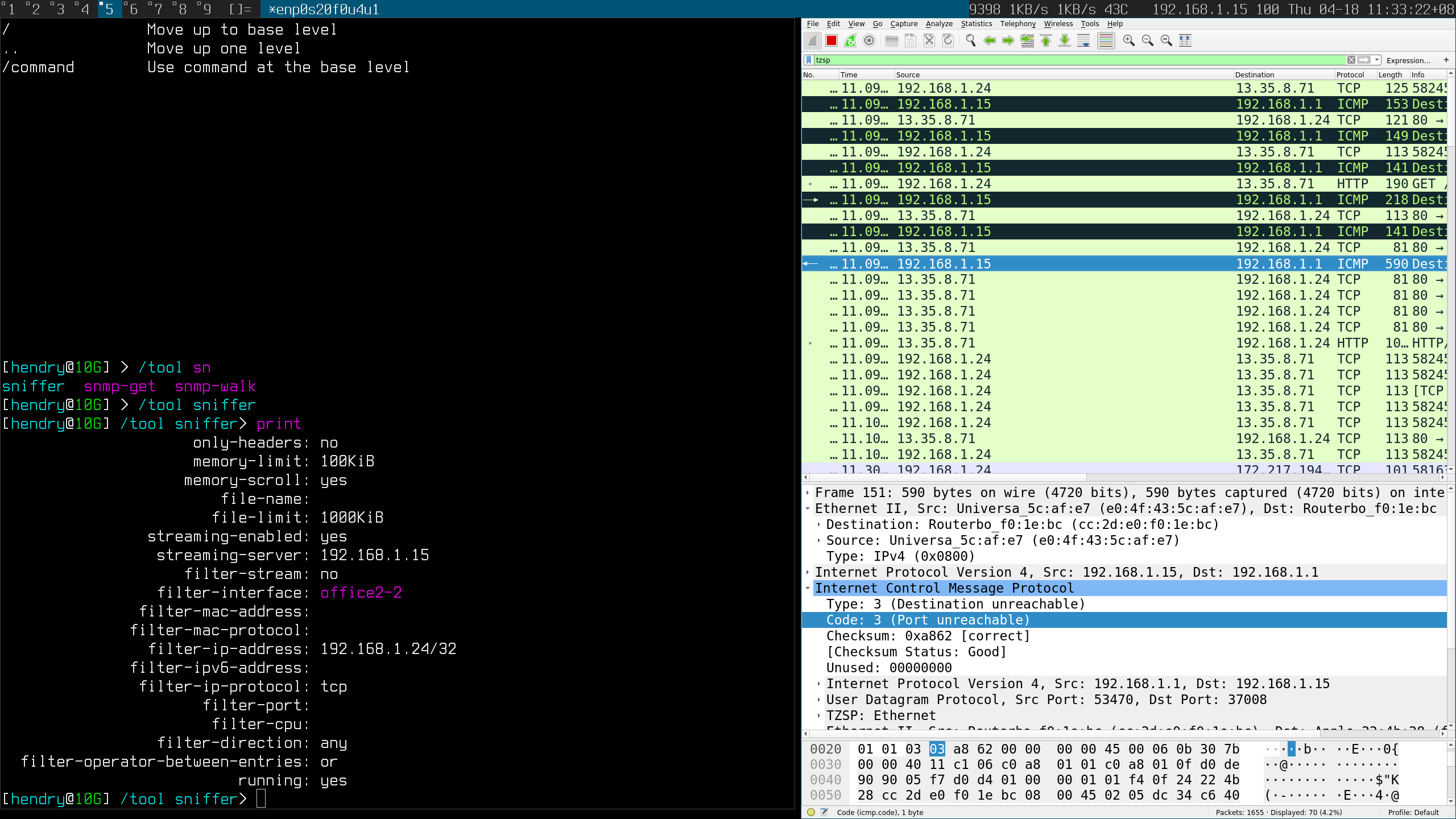Add a filter button with plus
The width and height of the screenshot is (1456, 819).
pos(1446,60)
